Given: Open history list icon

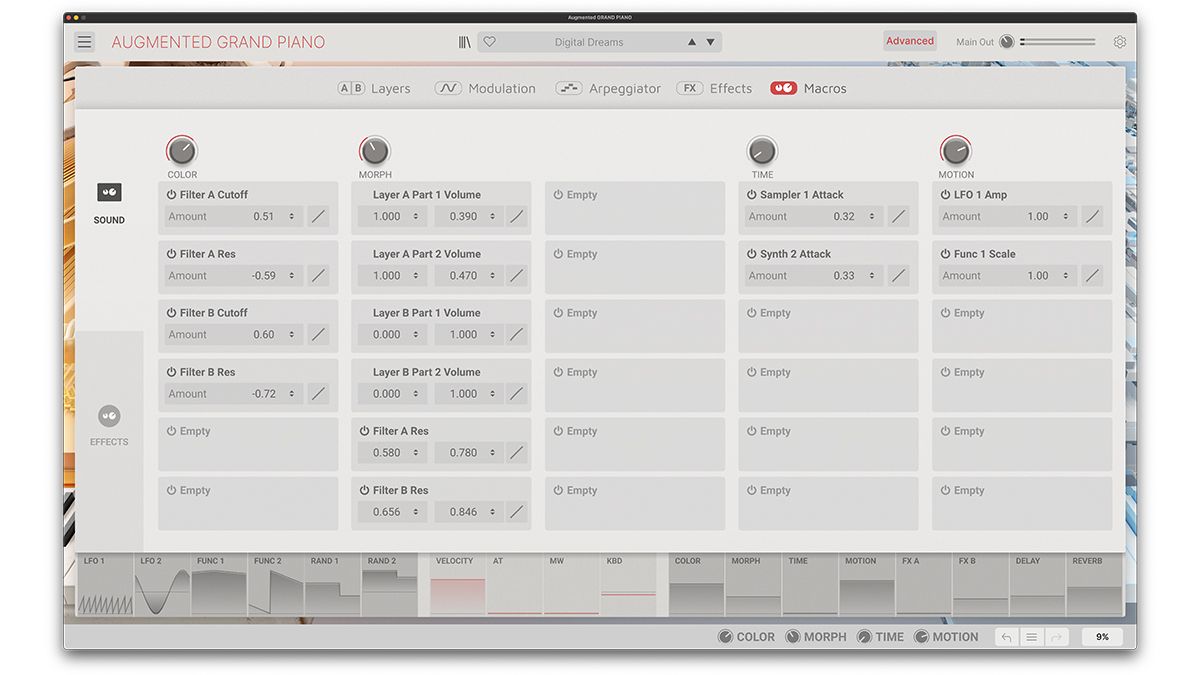Looking at the screenshot, I should [x=1032, y=637].
